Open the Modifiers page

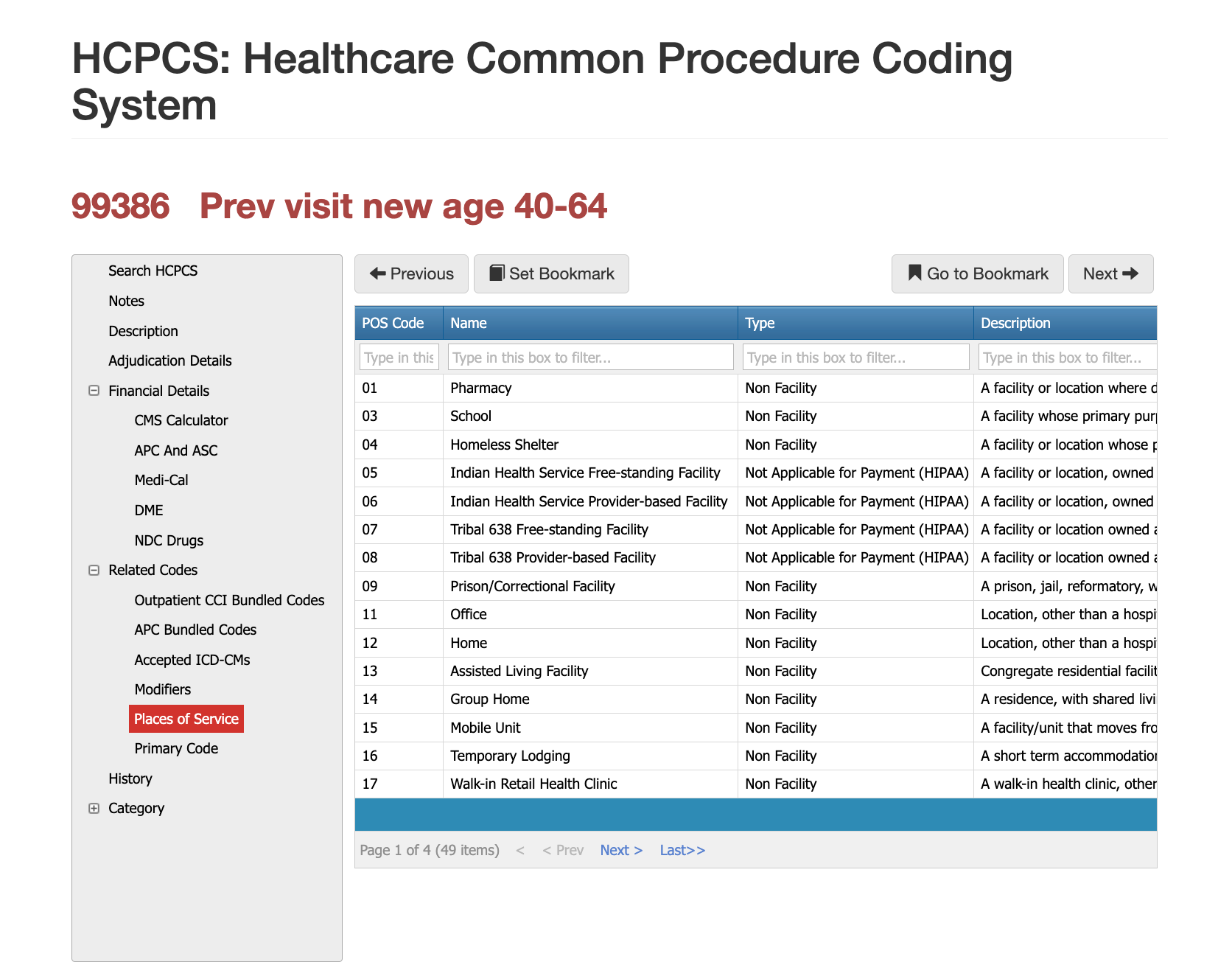tap(162, 689)
